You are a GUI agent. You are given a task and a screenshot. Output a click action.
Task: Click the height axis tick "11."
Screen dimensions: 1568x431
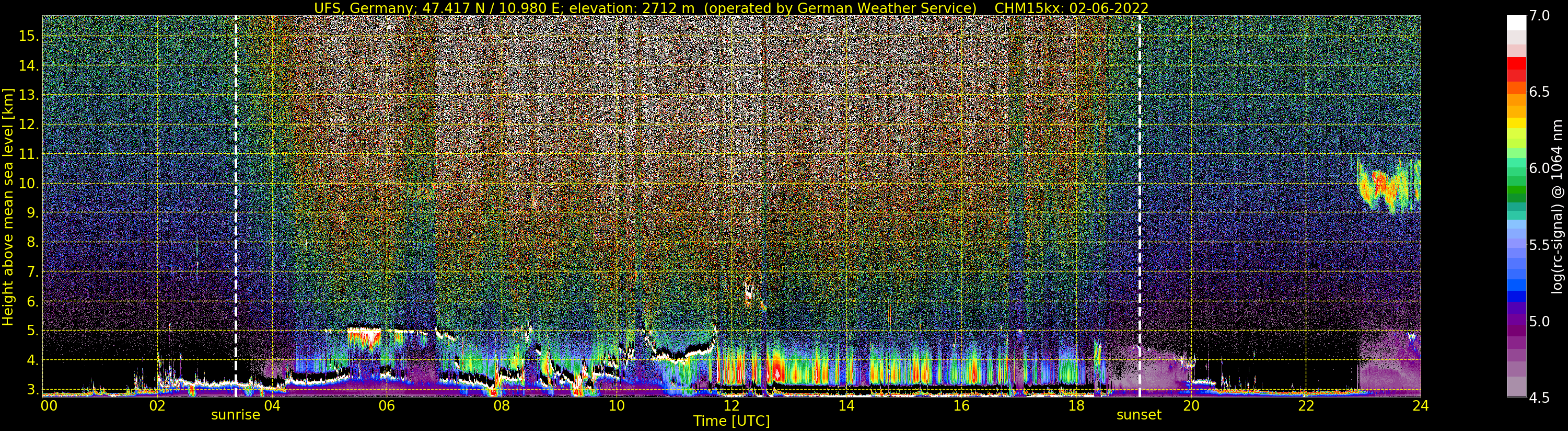coord(29,154)
